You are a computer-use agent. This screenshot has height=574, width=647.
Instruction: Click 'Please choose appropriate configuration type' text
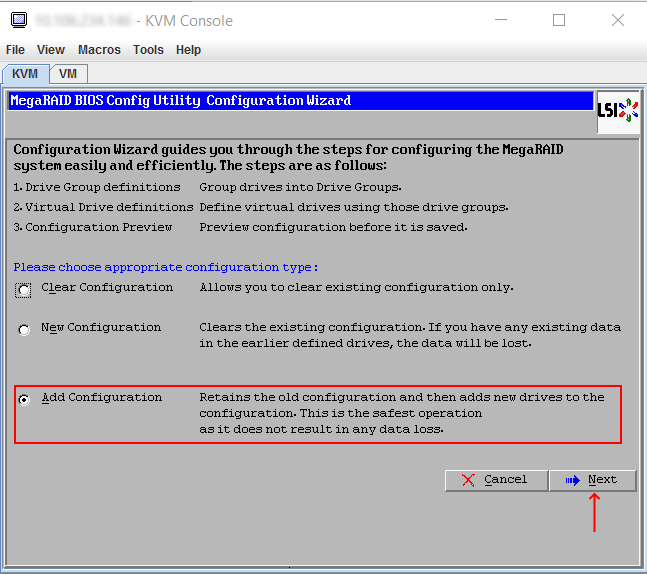[x=165, y=267]
